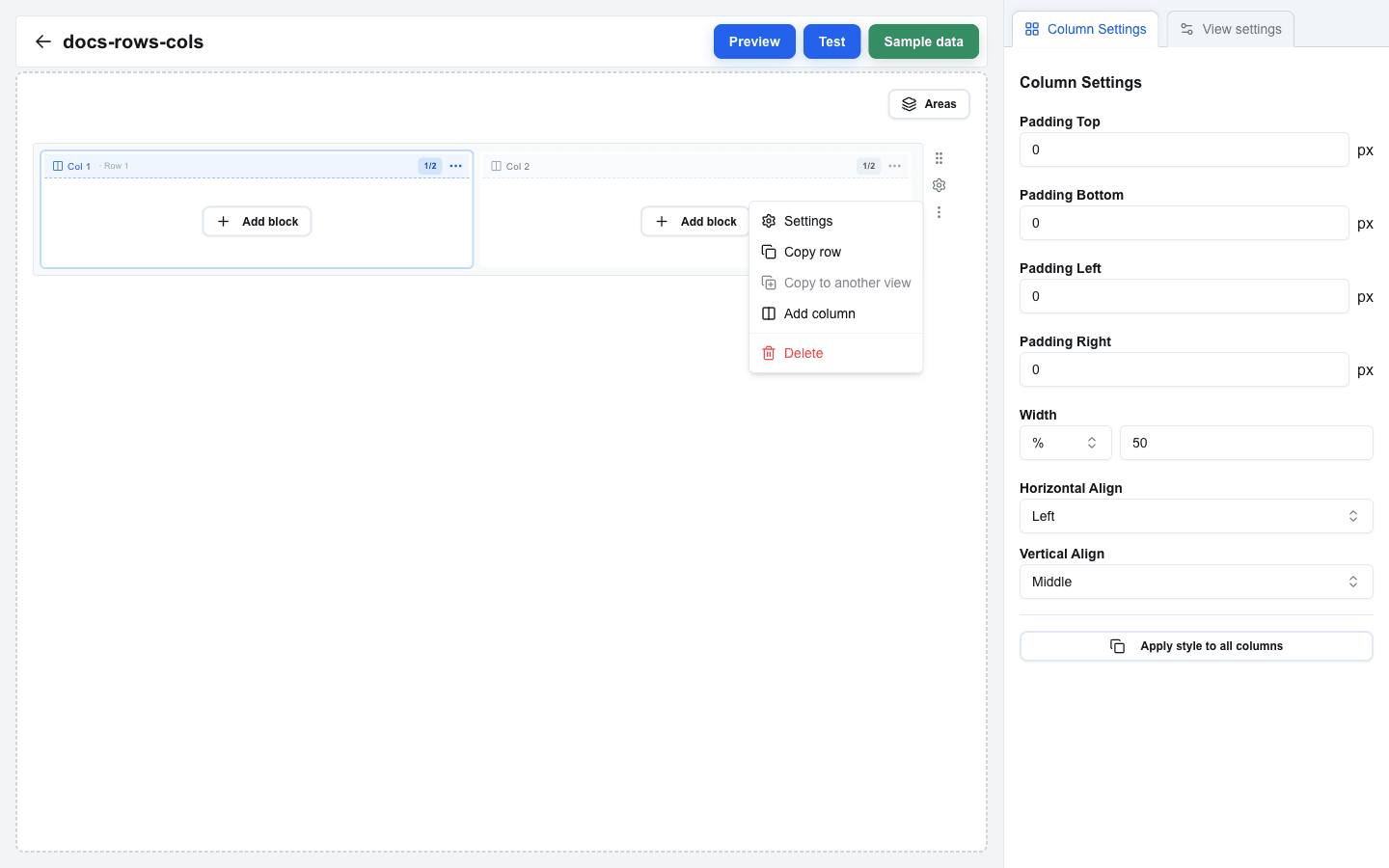Screen dimensions: 1389x868
Task: Go back using the arrow beside docs-rows-cols
Action: [x=42, y=41]
